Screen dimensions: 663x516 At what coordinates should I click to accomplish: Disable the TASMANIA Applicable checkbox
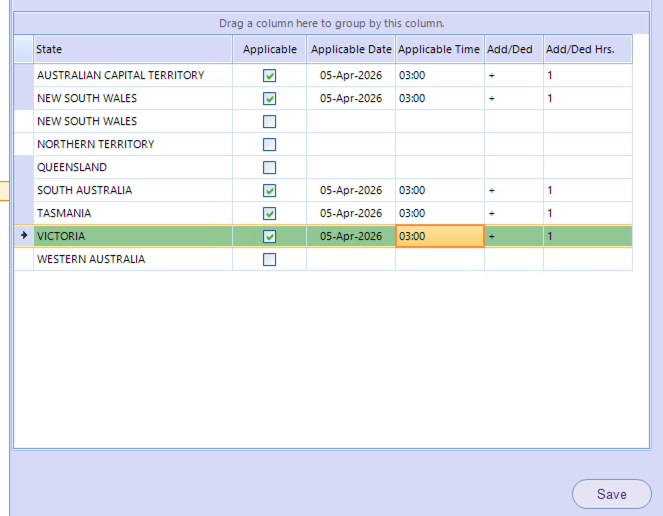click(269, 214)
